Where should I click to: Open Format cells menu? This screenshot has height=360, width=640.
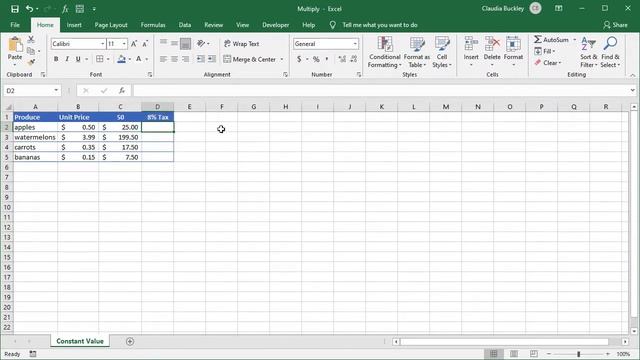pos(513,52)
